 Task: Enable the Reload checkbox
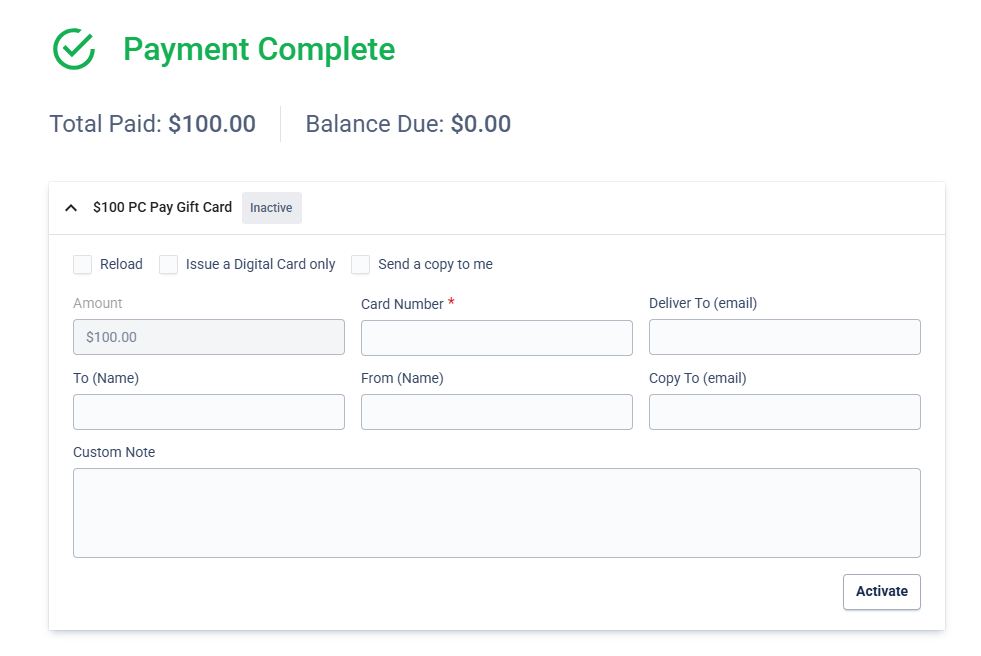pyautogui.click(x=83, y=265)
